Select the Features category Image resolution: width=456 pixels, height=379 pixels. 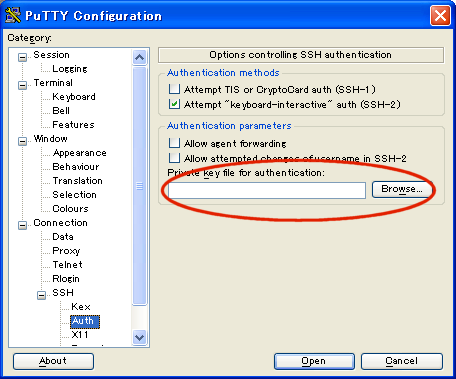coord(73,125)
